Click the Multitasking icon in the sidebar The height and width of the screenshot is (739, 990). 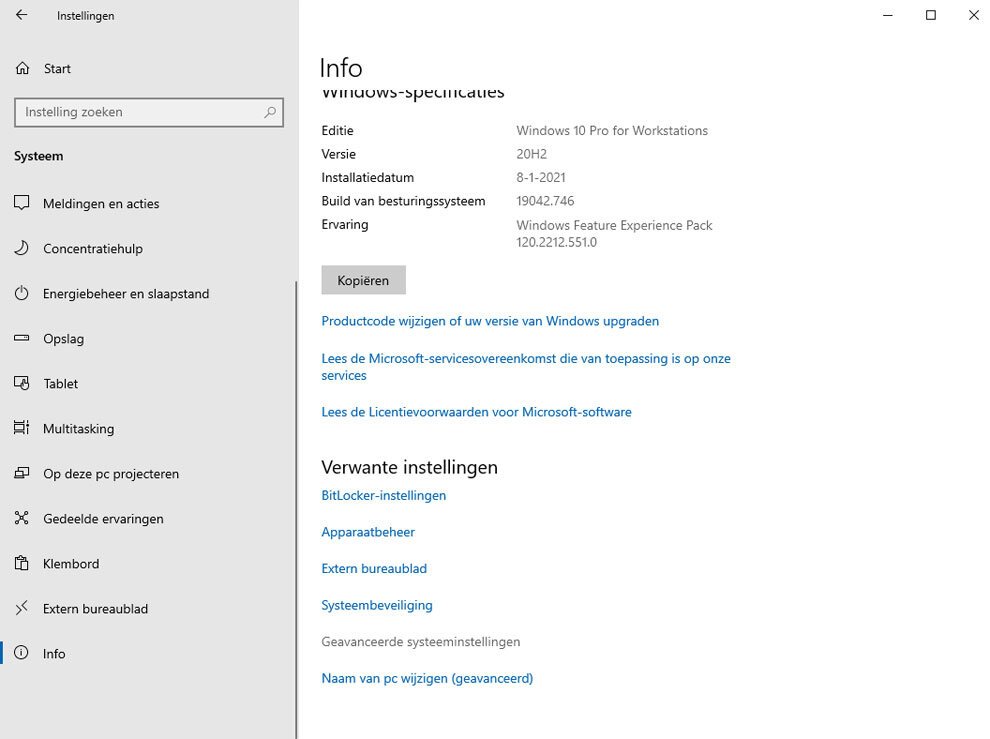pos(21,428)
